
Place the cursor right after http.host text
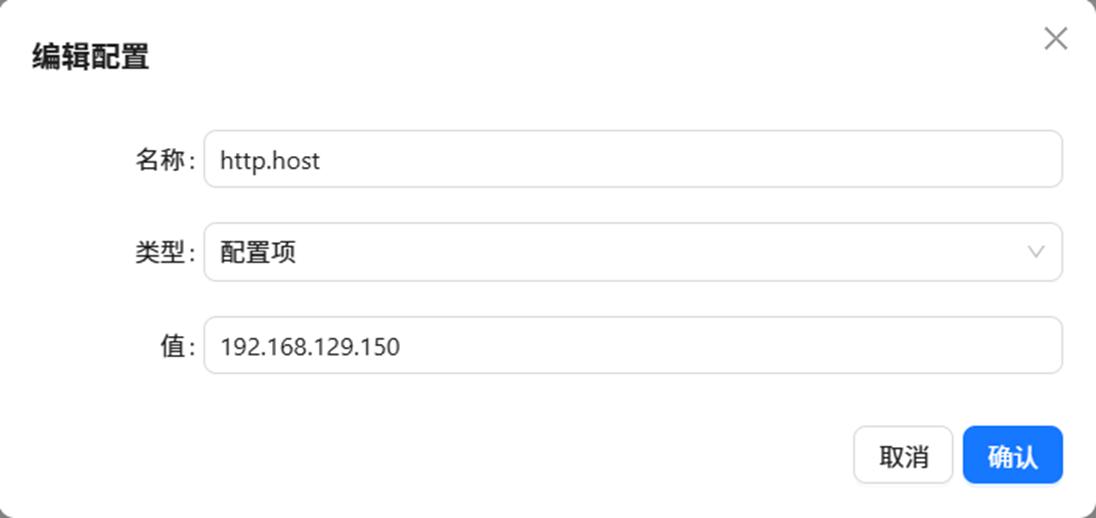point(322,160)
